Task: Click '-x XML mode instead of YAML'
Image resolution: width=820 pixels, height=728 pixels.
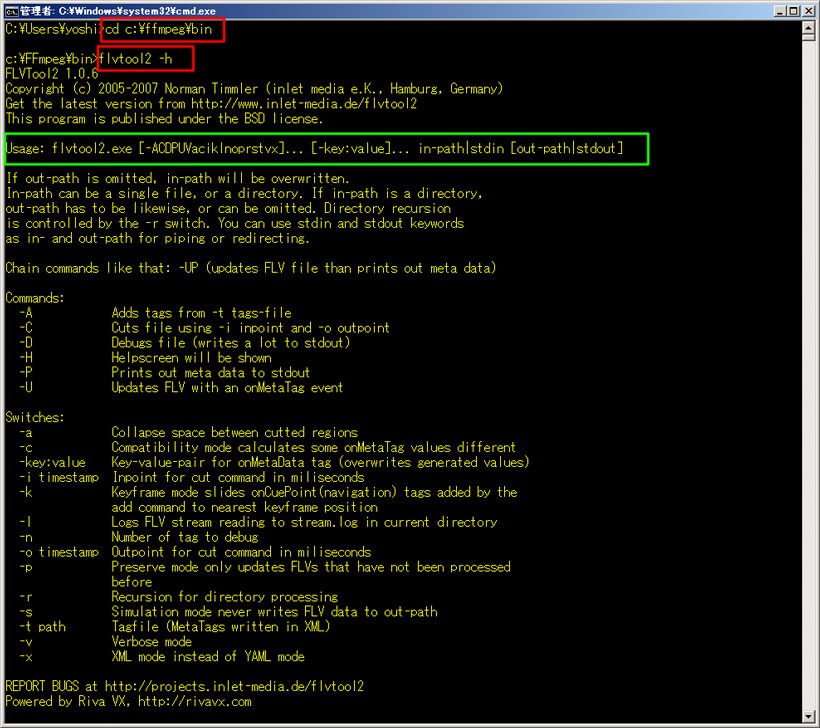Action: coord(162,656)
